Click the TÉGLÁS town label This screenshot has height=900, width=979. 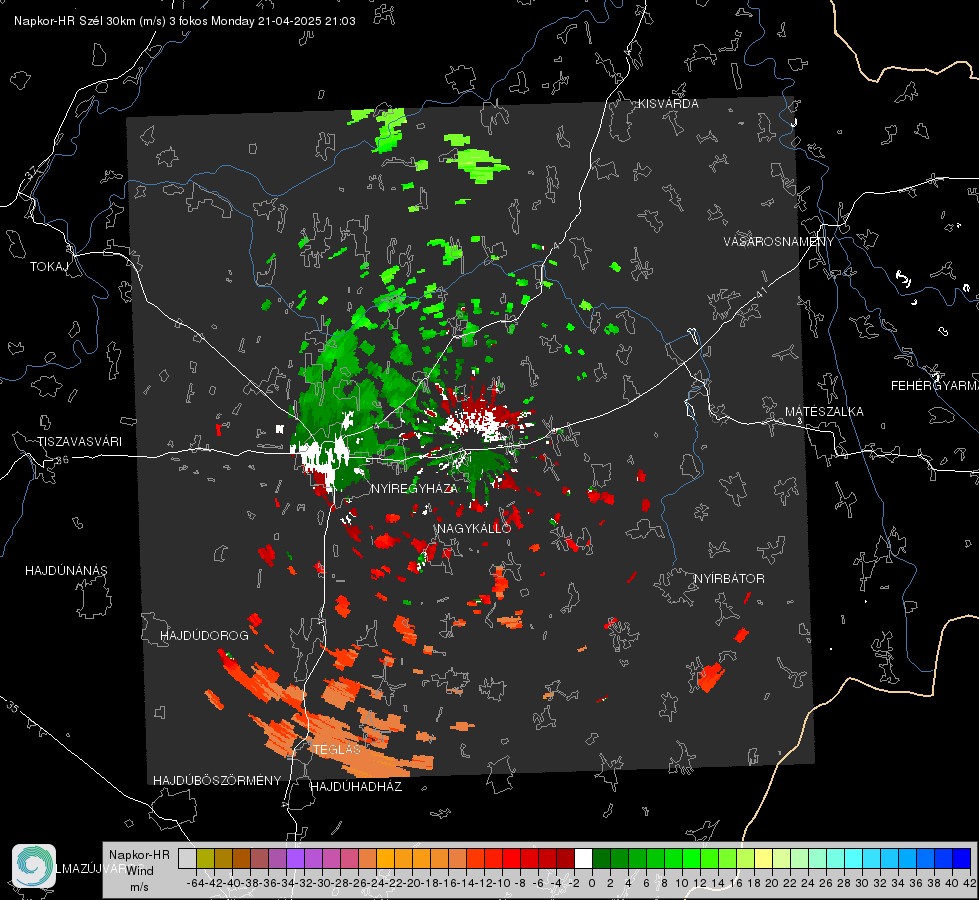click(x=337, y=749)
